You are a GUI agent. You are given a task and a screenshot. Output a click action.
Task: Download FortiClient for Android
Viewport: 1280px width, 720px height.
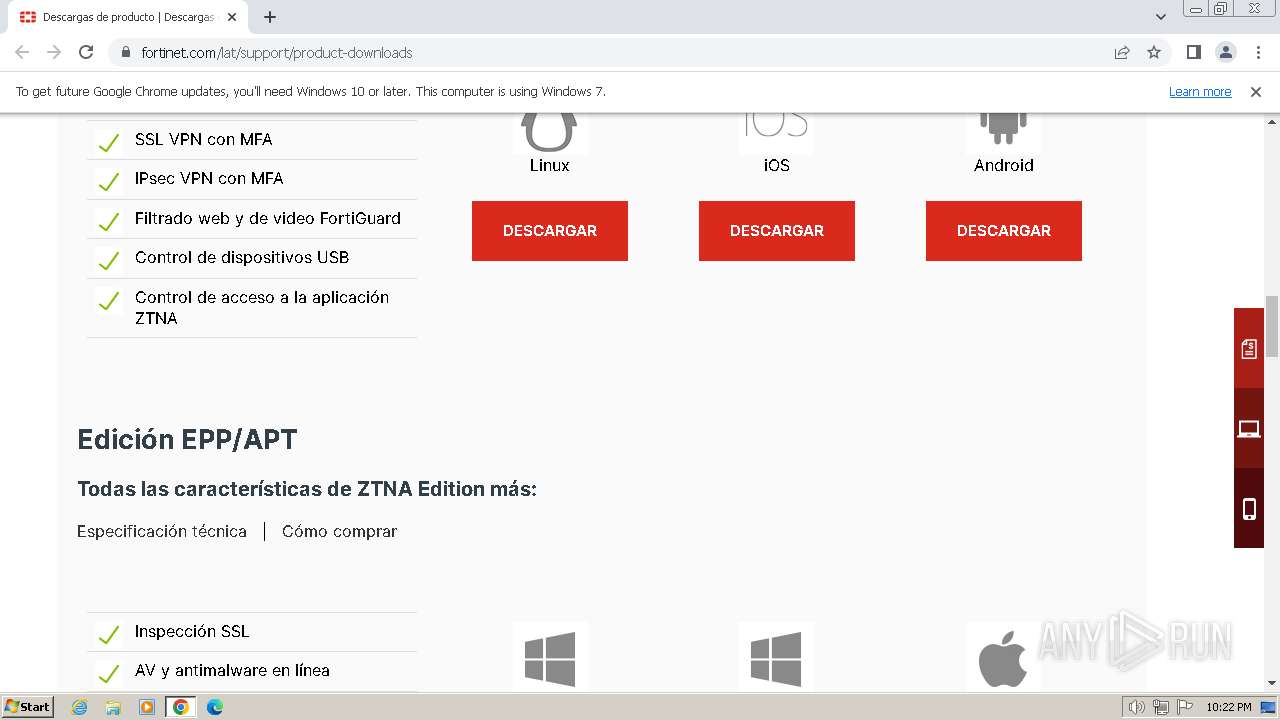1004,231
